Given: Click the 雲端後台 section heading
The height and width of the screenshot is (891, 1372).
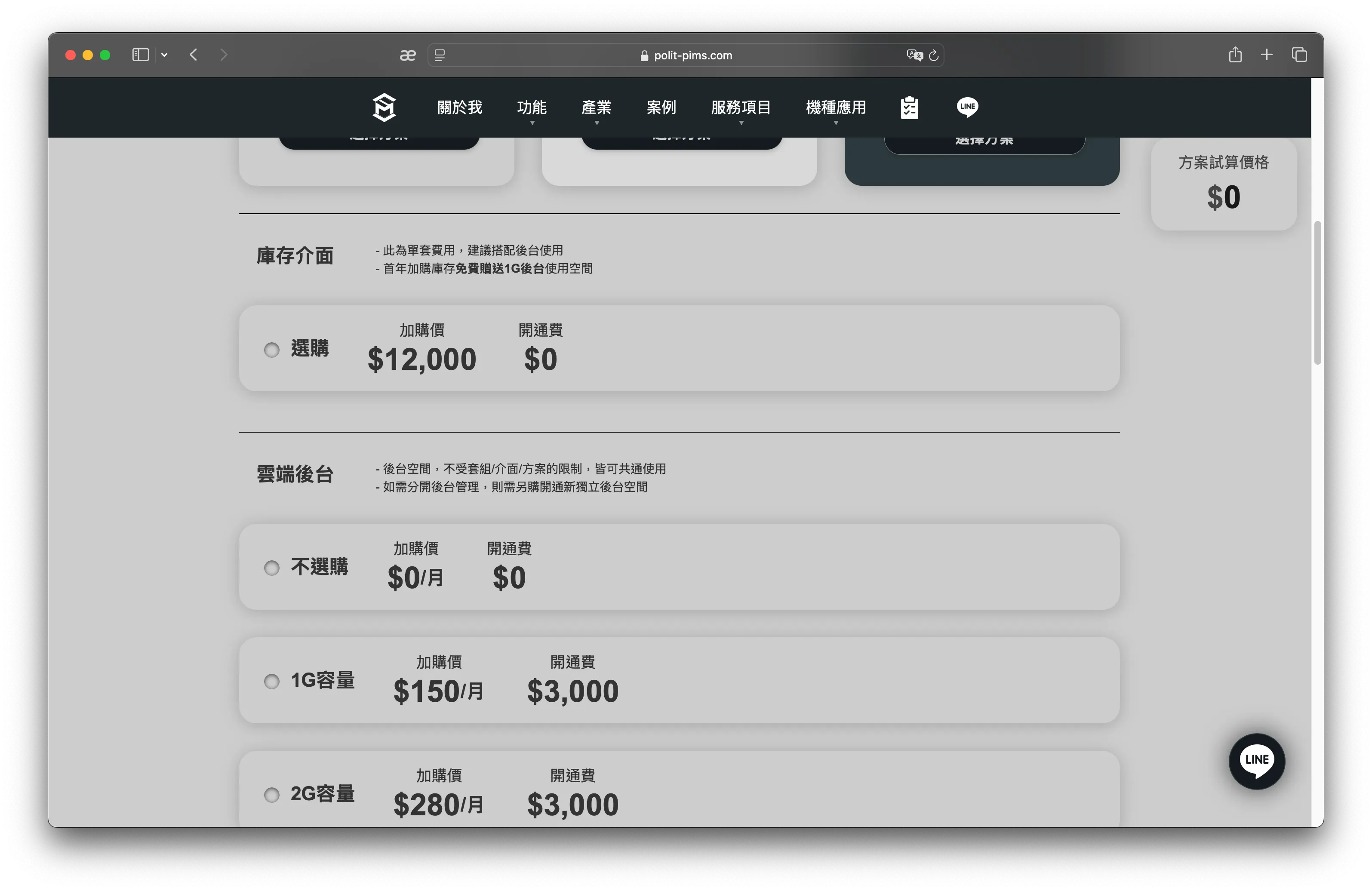Looking at the screenshot, I should pyautogui.click(x=295, y=474).
